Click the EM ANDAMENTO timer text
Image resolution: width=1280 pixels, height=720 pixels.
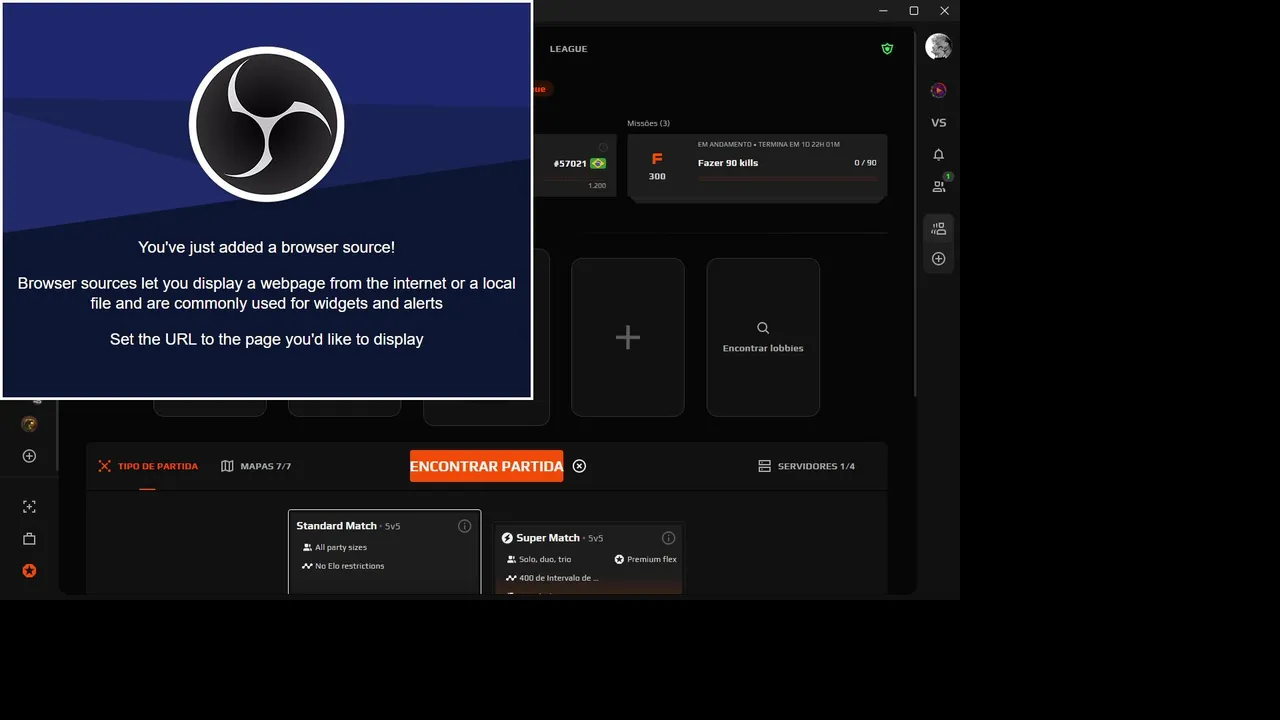click(768, 144)
